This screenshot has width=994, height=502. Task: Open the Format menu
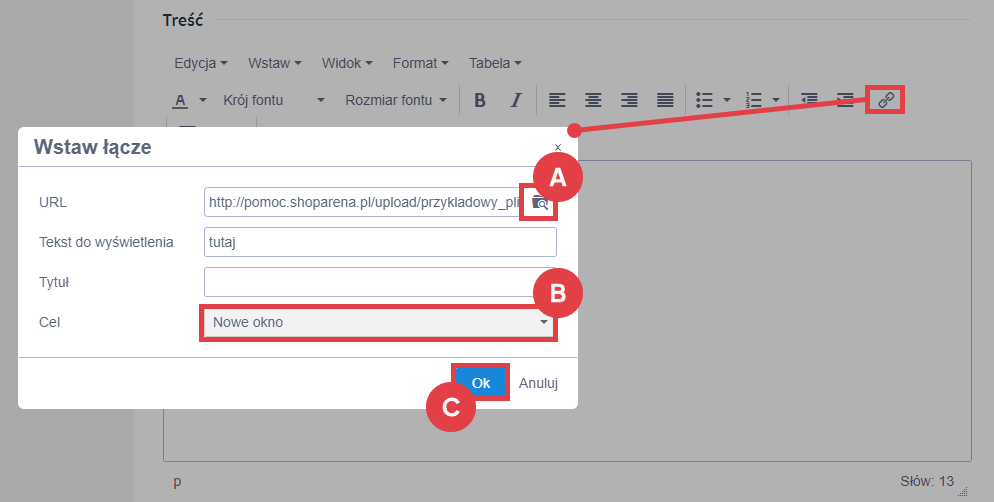pos(420,63)
